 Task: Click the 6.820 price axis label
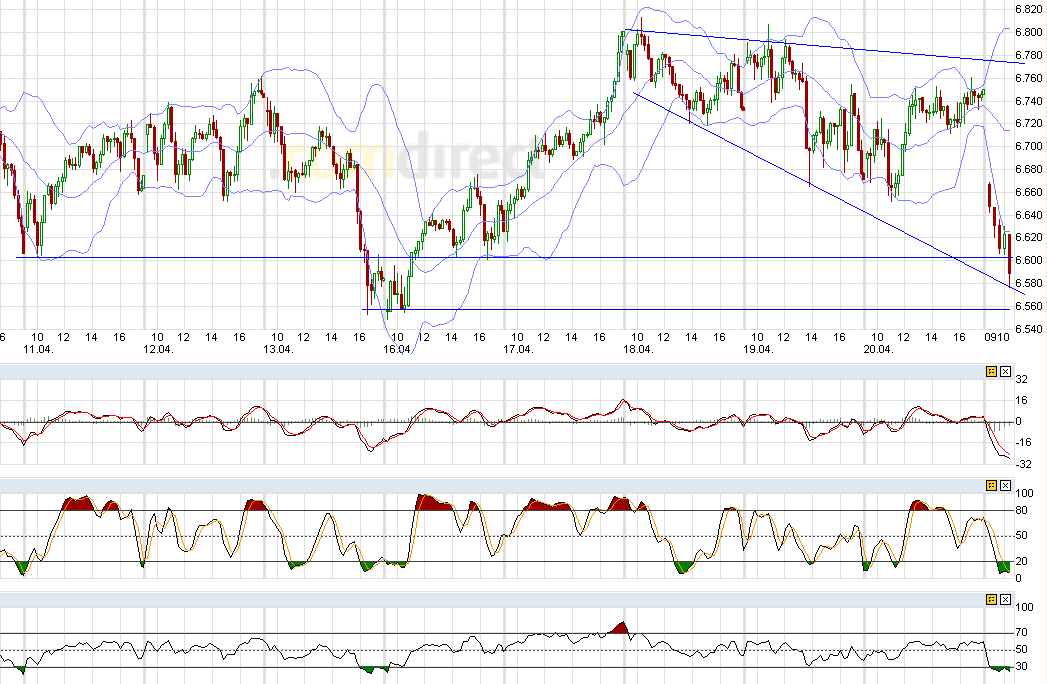coord(1028,9)
